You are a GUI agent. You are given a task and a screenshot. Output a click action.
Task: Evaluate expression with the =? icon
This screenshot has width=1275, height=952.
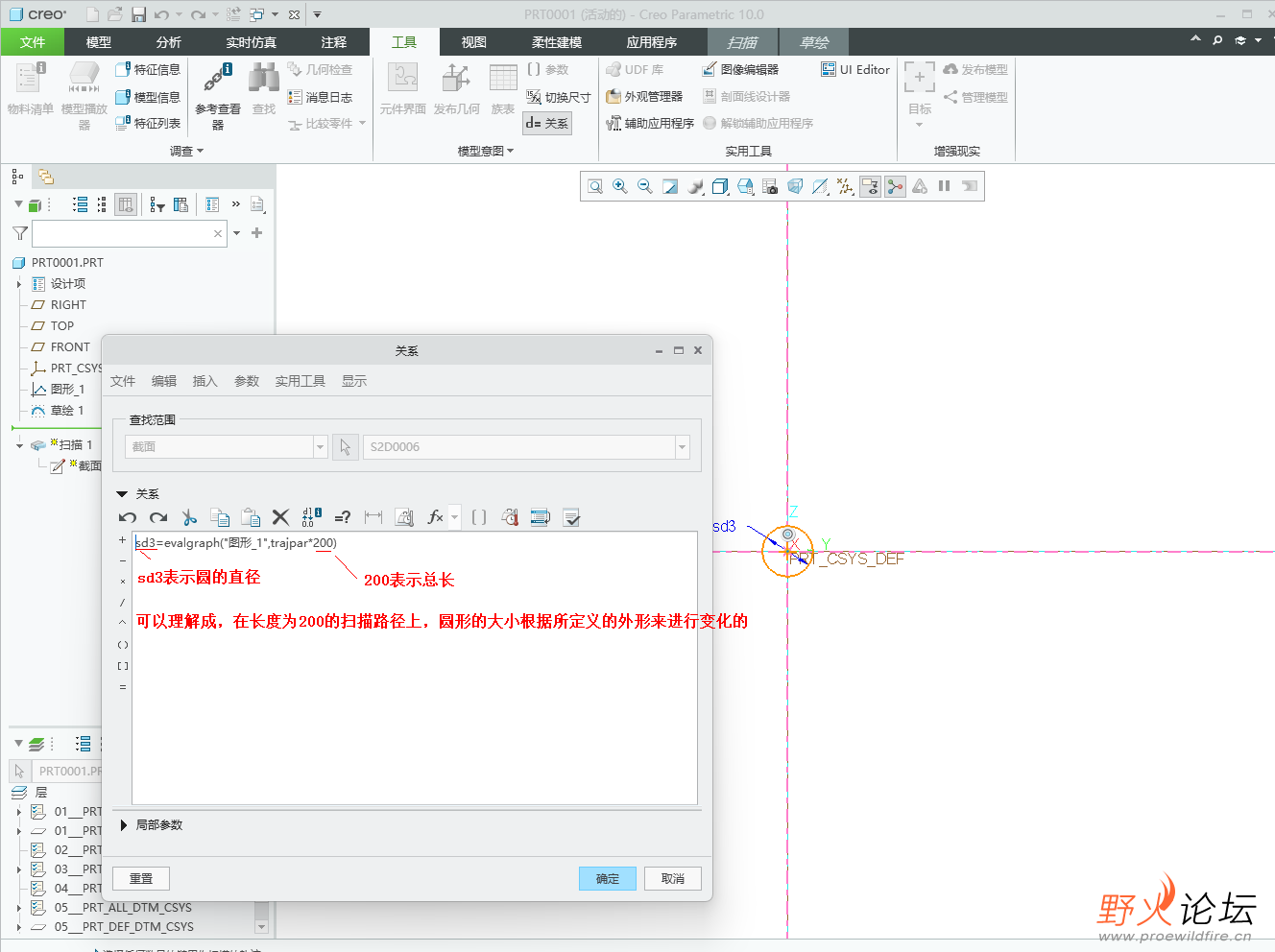343,517
